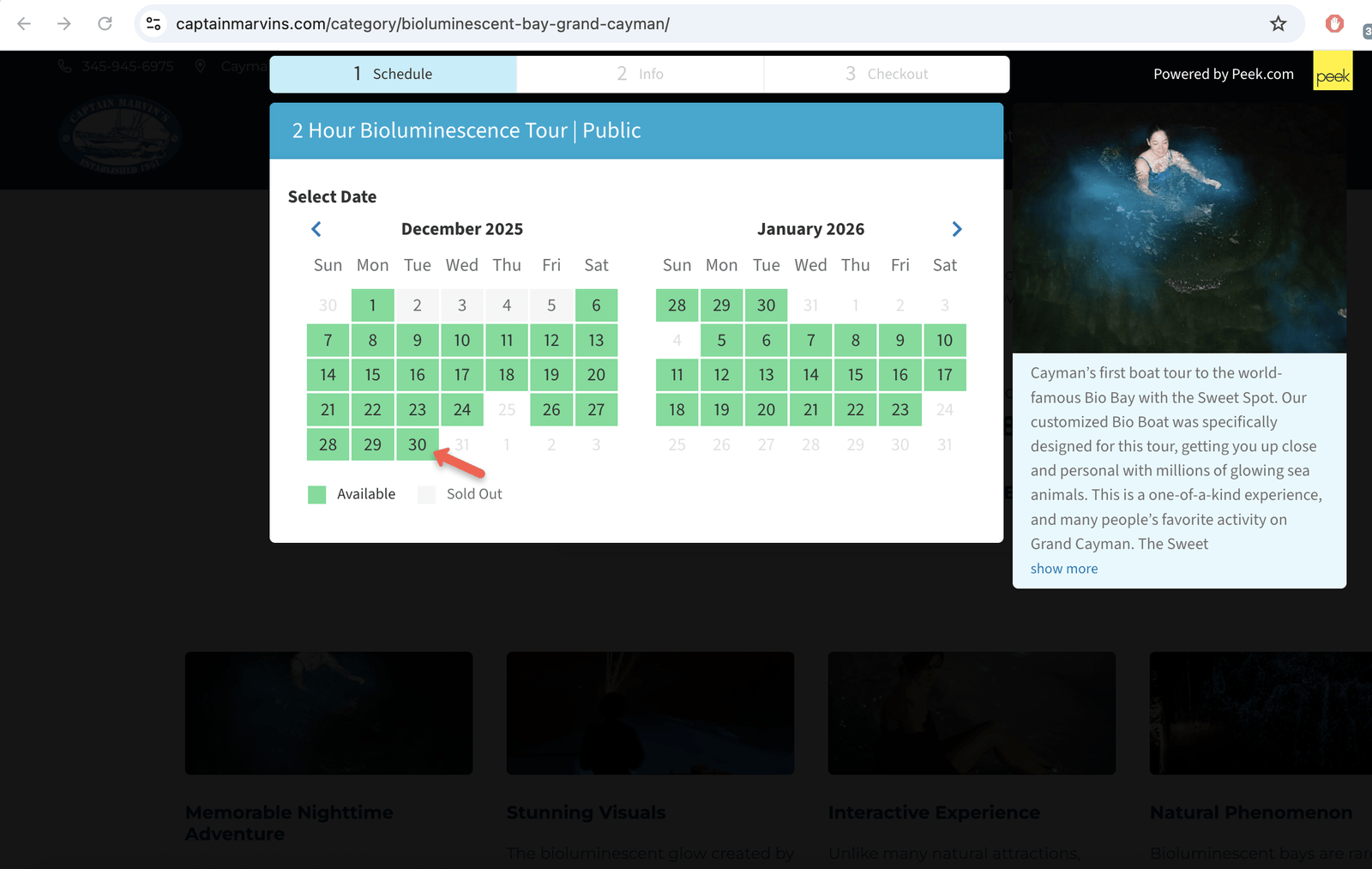The image size is (1372, 869).
Task: Open the Checkout step tab
Action: [886, 75]
